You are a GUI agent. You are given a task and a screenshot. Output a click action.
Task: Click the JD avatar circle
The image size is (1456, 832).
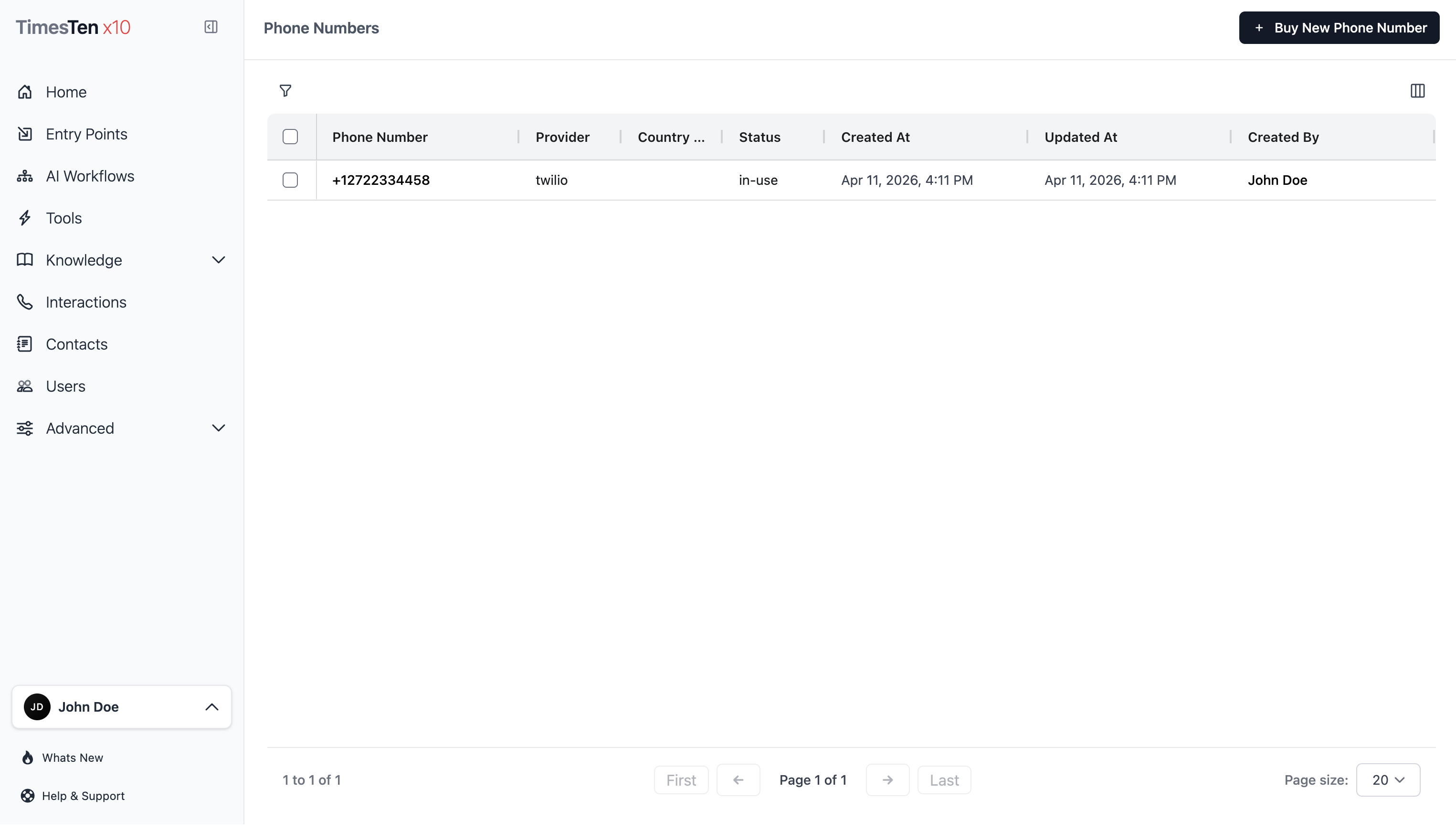click(x=37, y=707)
